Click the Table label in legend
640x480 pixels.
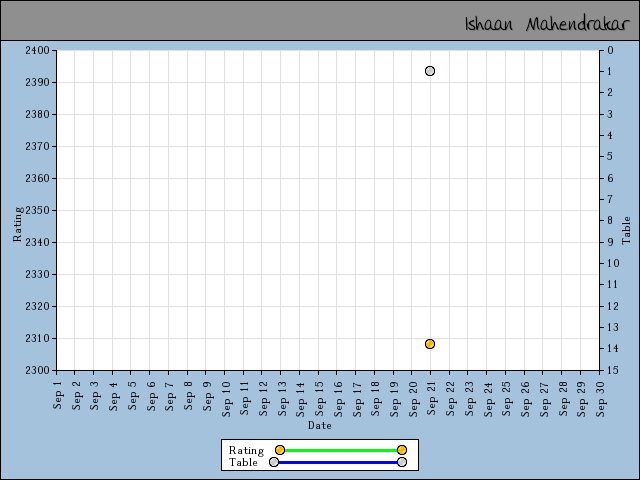243,462
